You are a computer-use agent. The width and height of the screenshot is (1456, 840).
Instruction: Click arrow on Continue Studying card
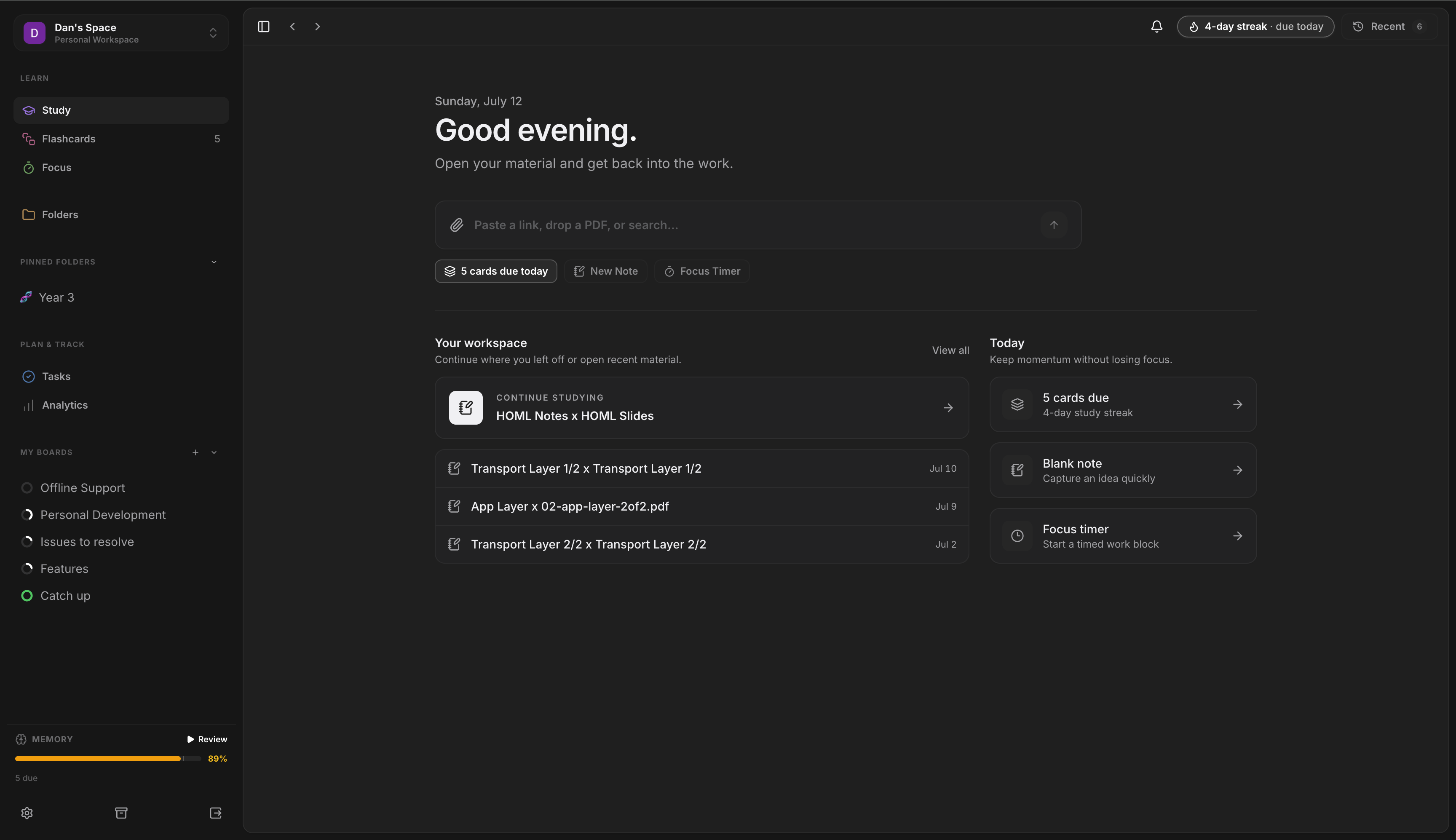coord(948,408)
